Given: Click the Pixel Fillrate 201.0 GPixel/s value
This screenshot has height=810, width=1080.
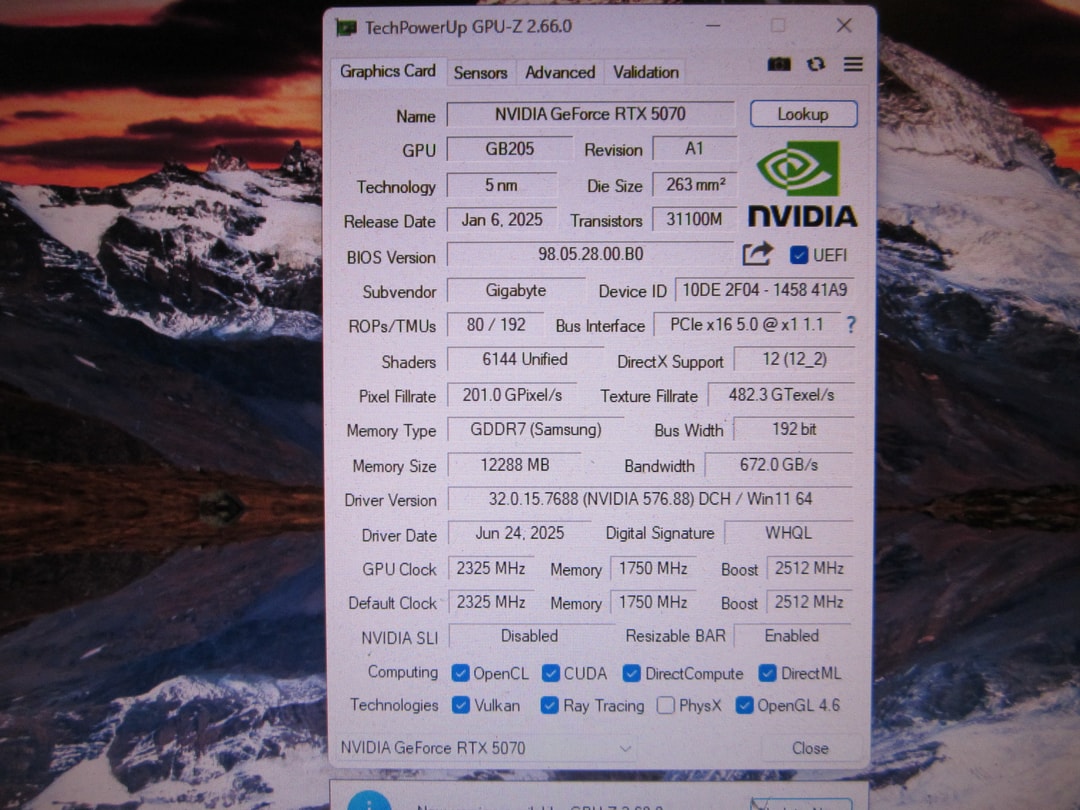Looking at the screenshot, I should (512, 395).
